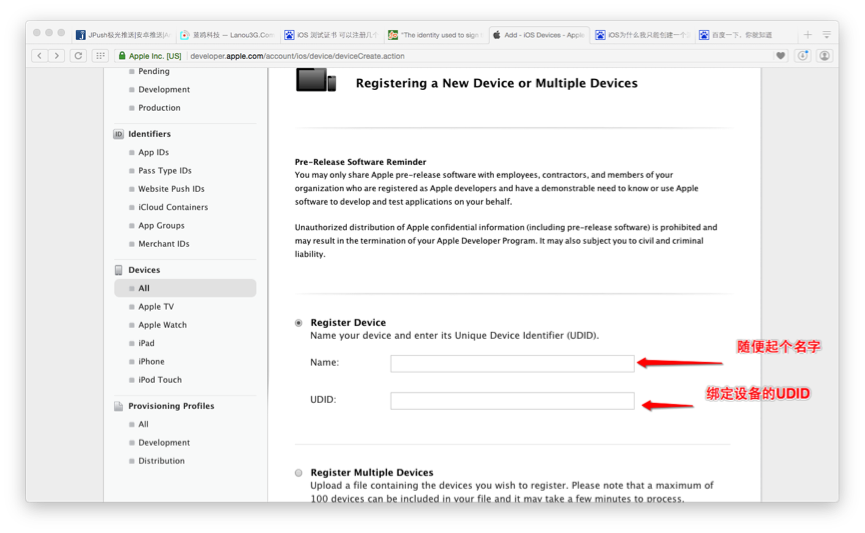Open Apple Watch devices list

pyautogui.click(x=162, y=324)
